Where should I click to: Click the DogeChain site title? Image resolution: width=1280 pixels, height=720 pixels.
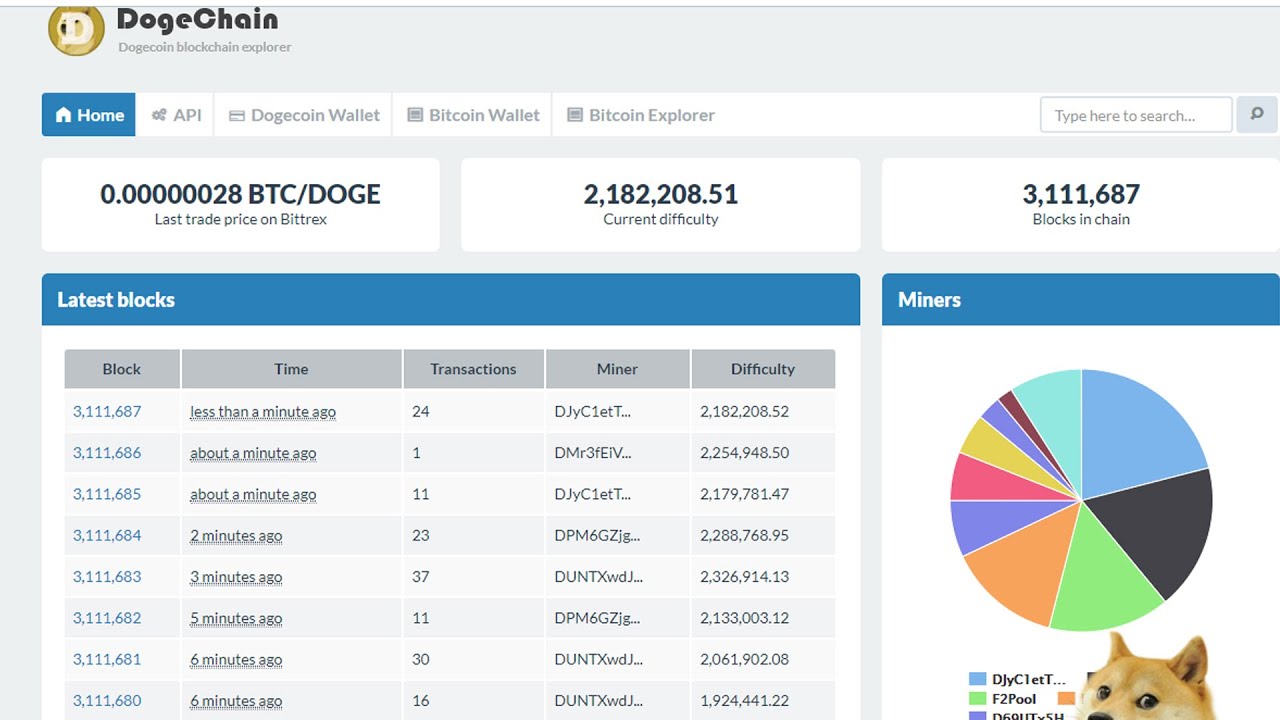coord(197,19)
